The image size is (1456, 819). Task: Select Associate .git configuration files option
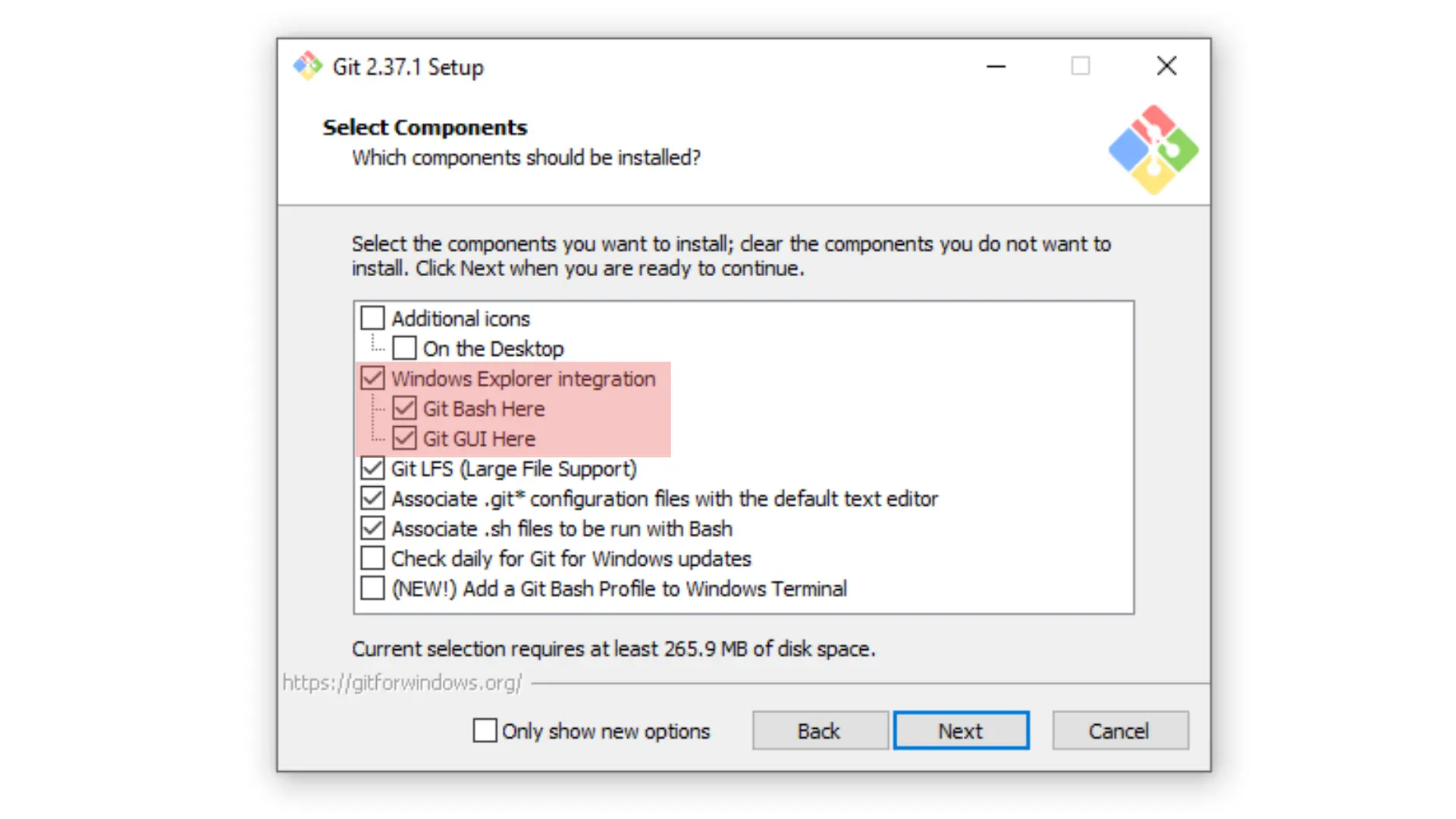(x=372, y=498)
